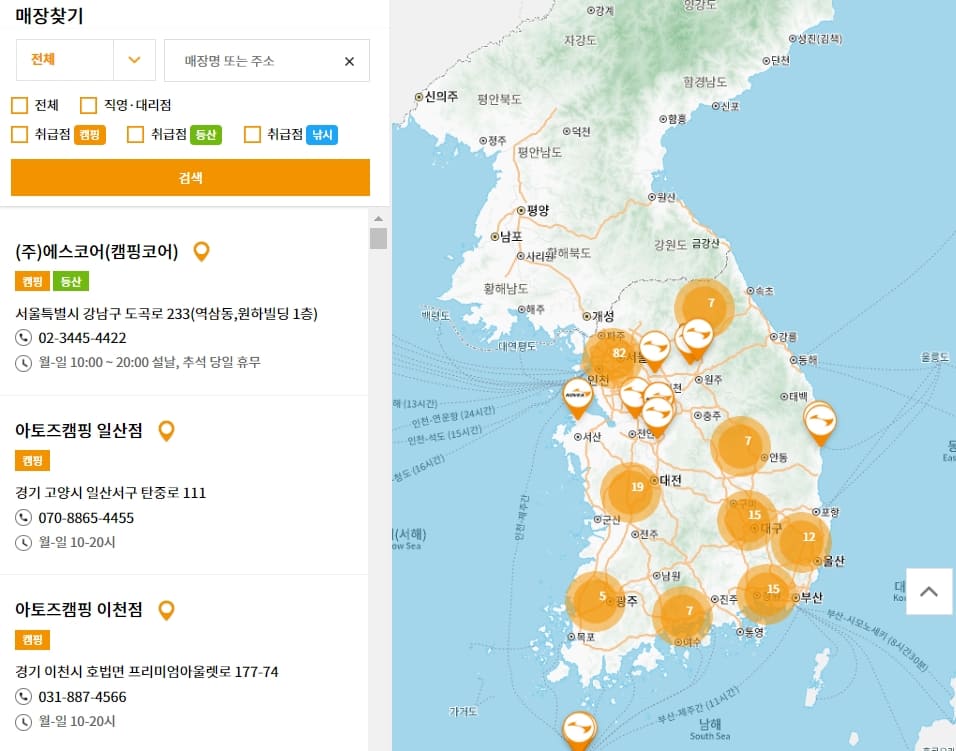
Task: Click phone number 031-887-4566
Action: [82, 697]
